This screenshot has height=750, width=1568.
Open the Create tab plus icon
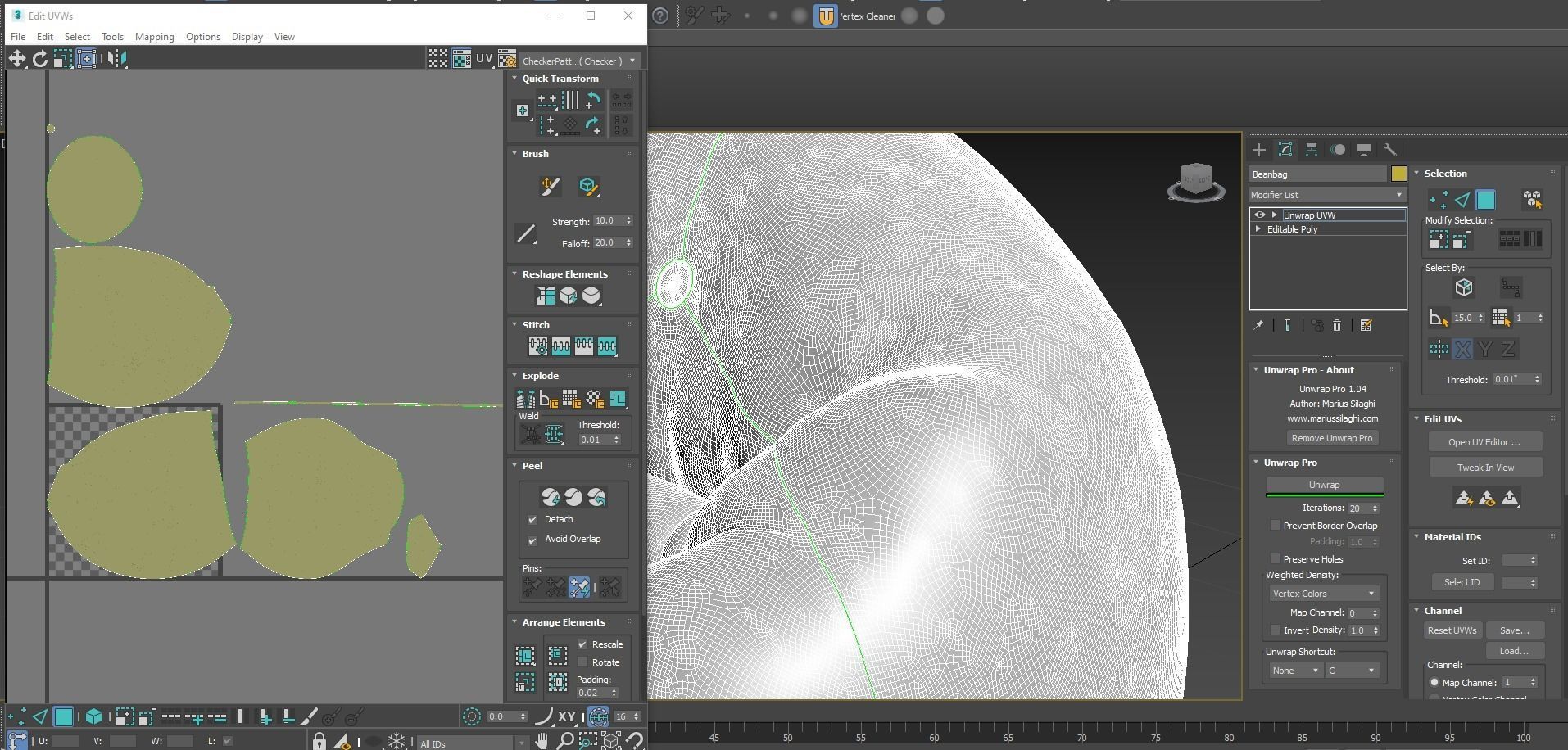[1259, 150]
